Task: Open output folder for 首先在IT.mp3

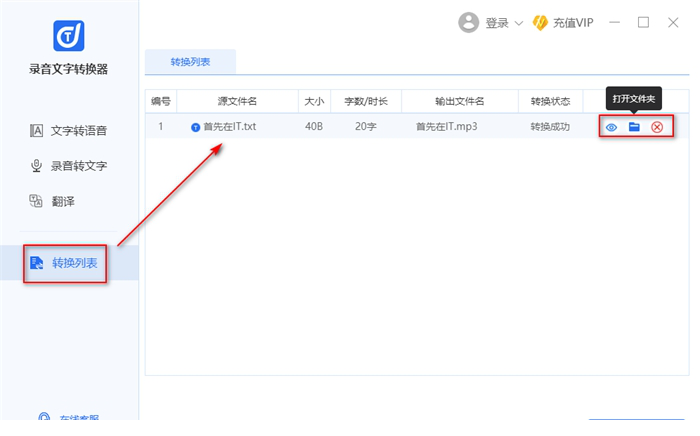Action: point(634,127)
